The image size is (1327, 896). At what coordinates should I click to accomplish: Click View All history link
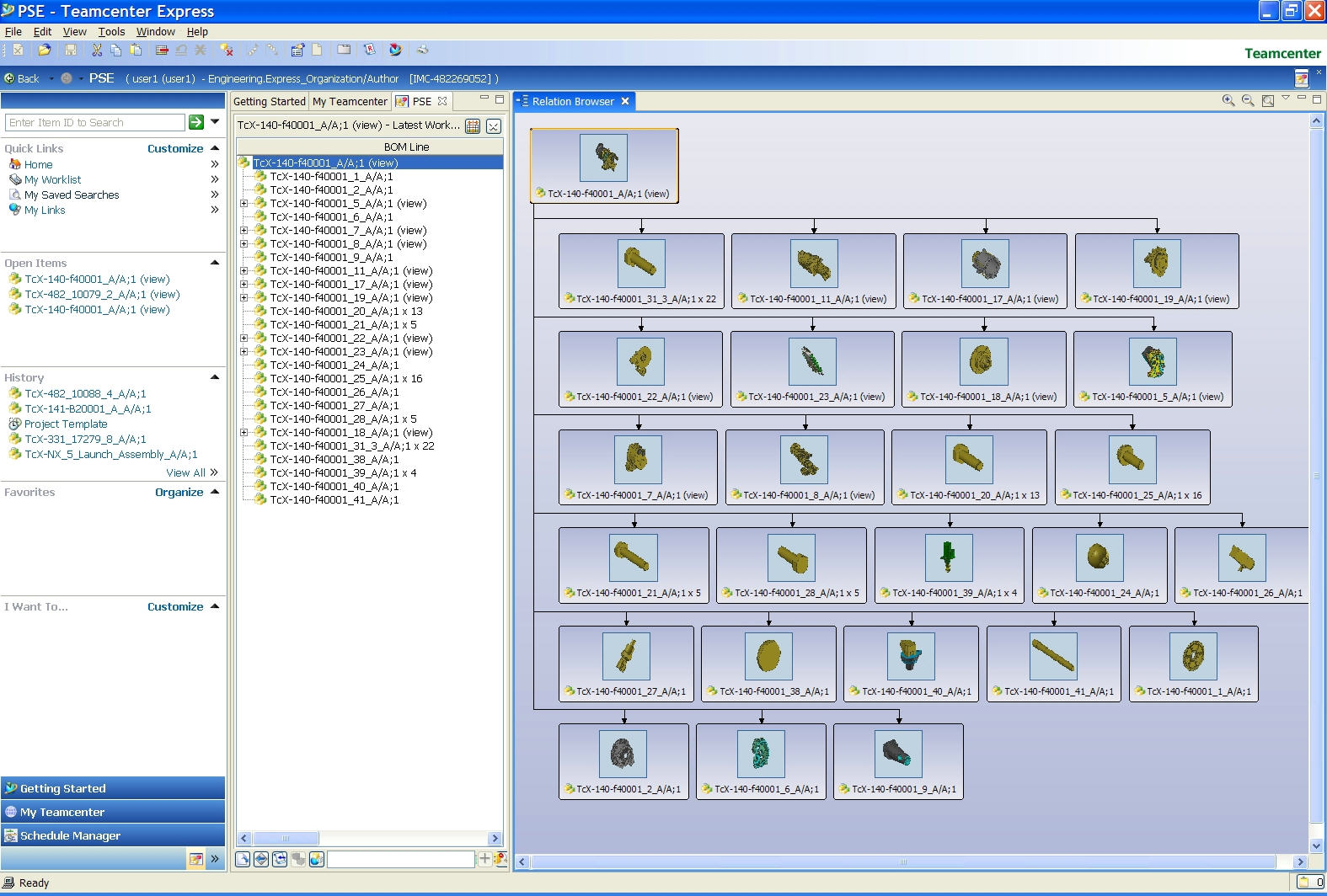(x=185, y=472)
